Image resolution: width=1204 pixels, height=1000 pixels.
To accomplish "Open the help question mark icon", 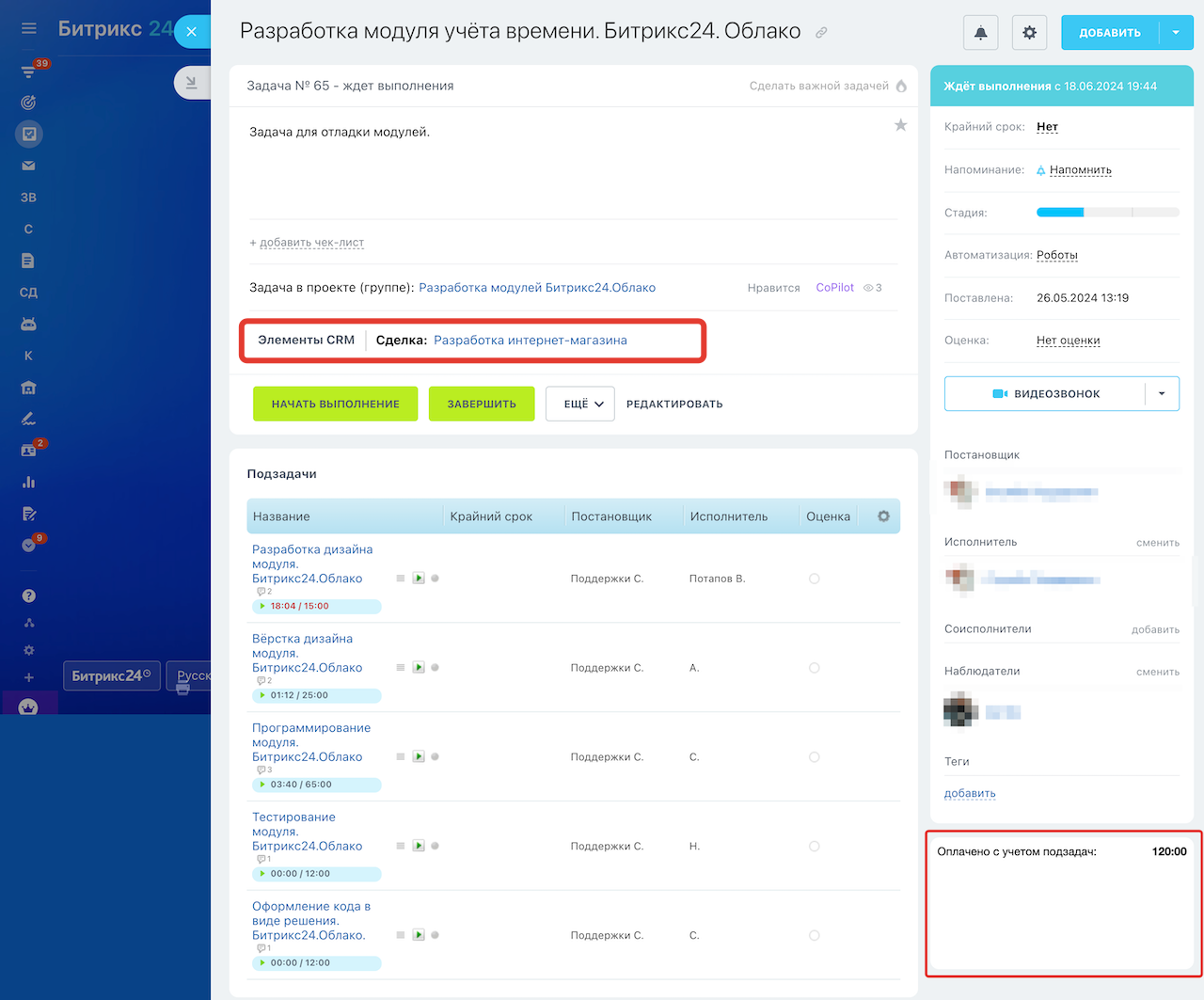I will [x=29, y=595].
